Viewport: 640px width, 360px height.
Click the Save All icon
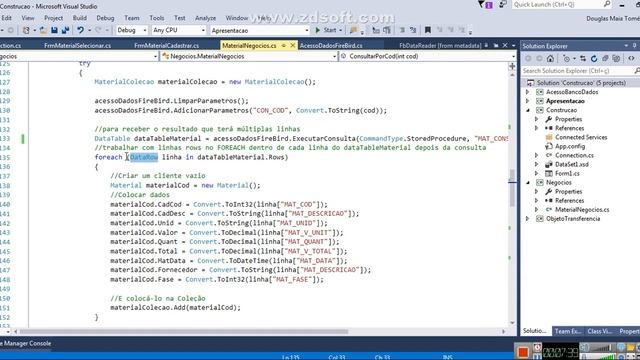pyautogui.click(x=65, y=30)
